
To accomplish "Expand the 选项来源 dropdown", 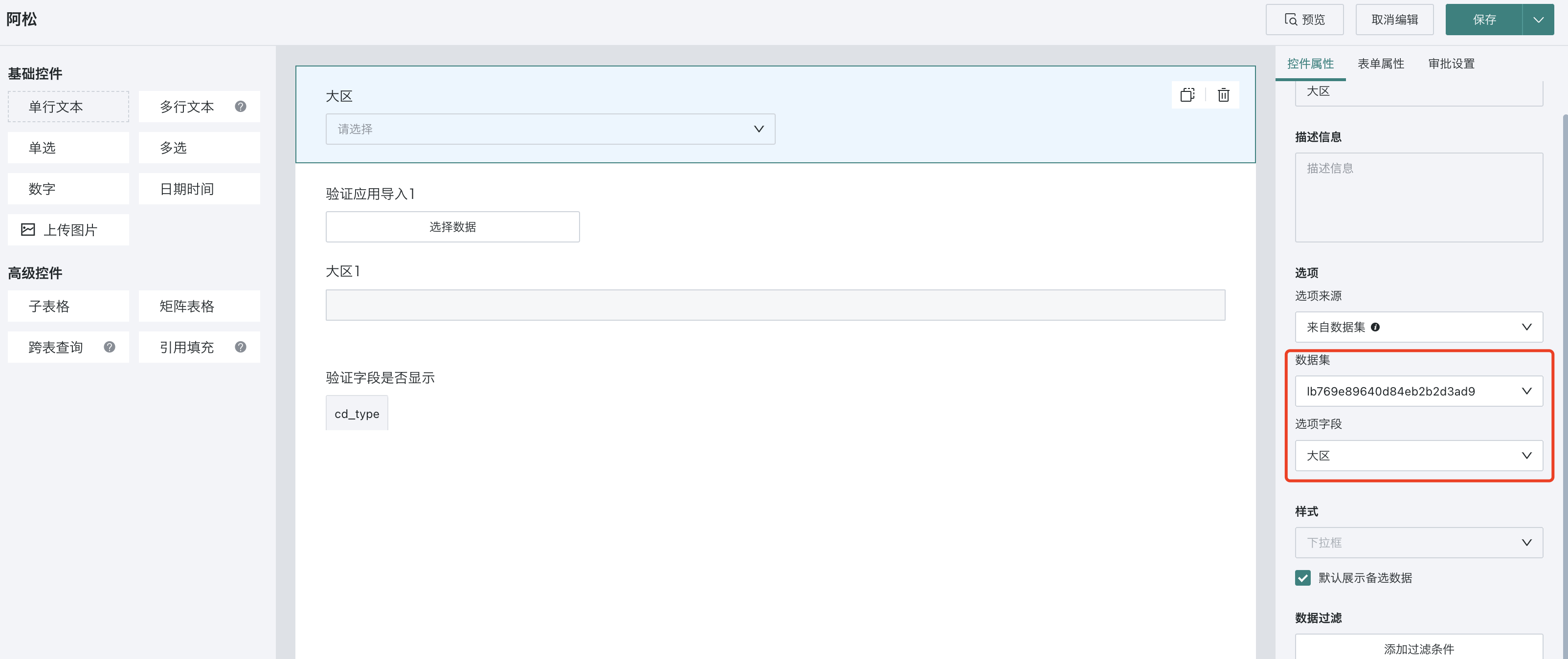I will coord(1418,328).
